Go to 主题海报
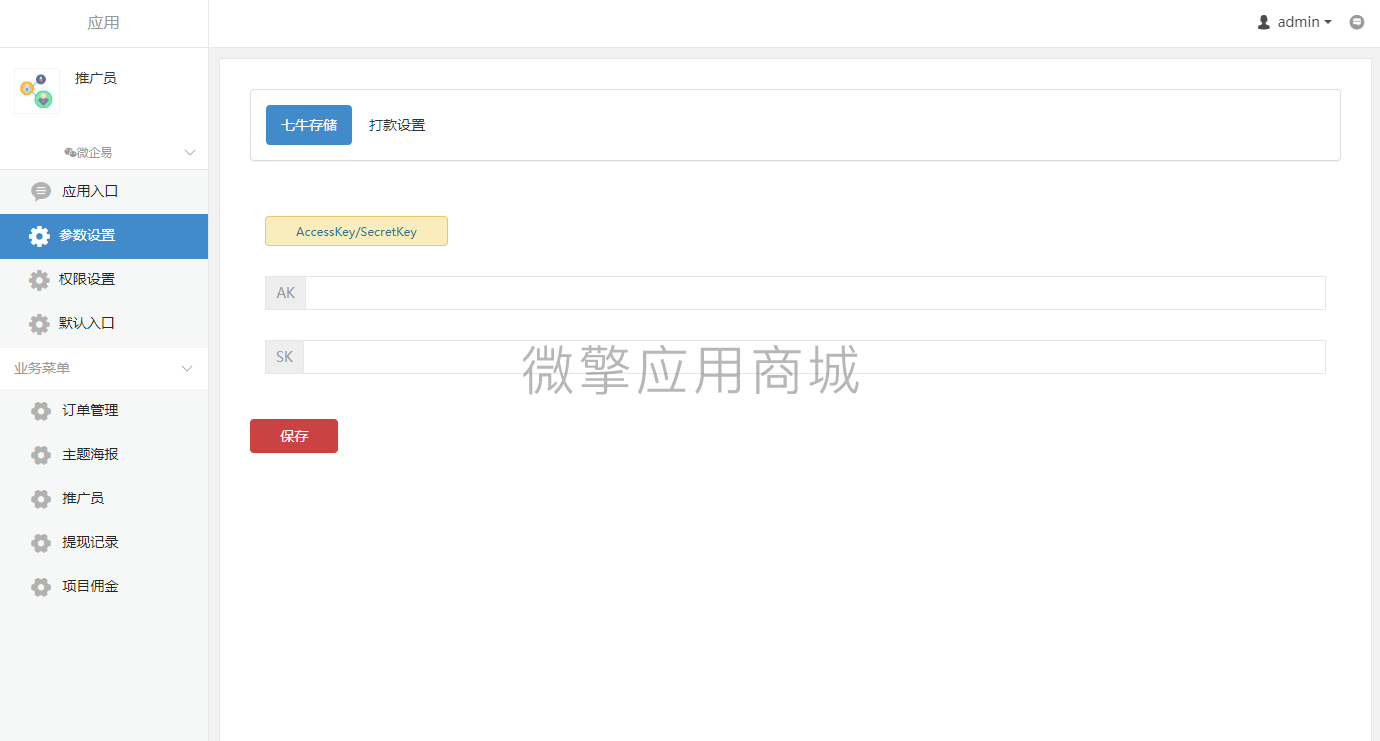Screen dimensions: 1380x741 click(104, 455)
